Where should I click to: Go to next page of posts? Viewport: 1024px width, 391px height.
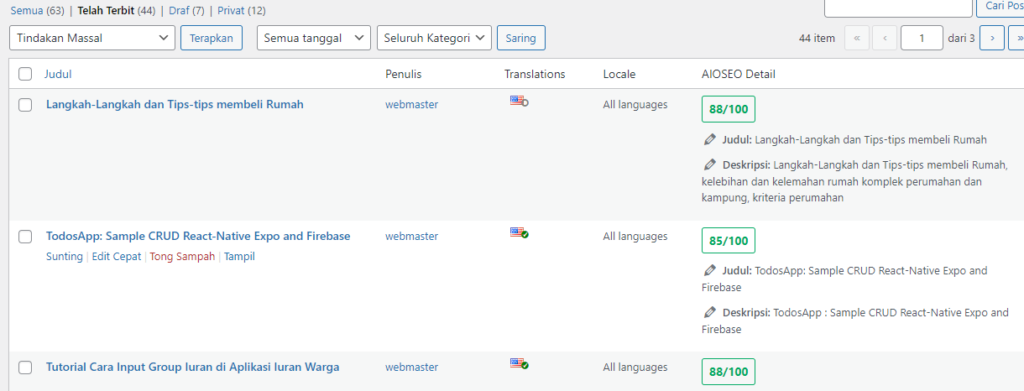(992, 38)
